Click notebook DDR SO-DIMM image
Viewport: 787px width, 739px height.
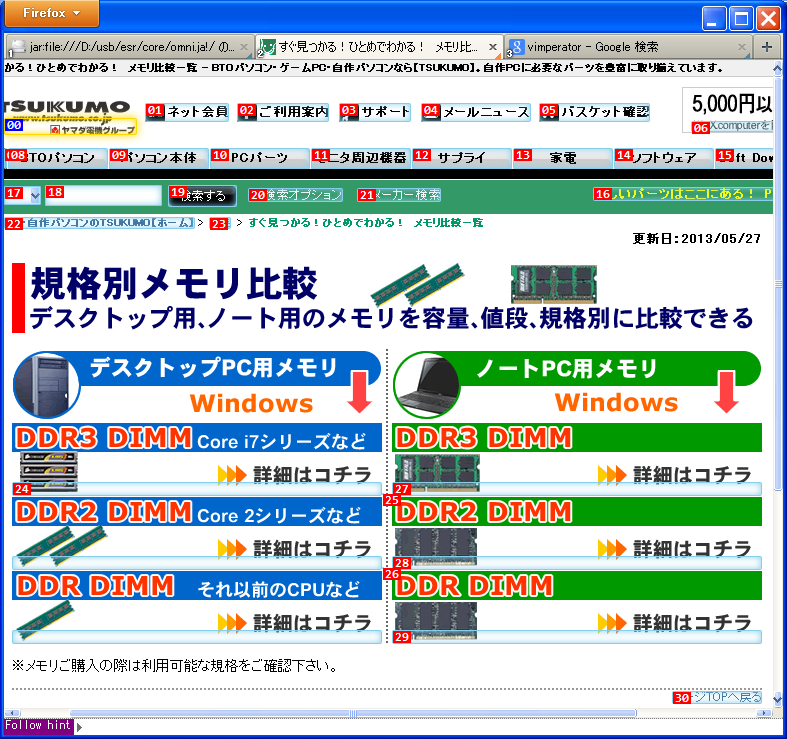[x=436, y=621]
